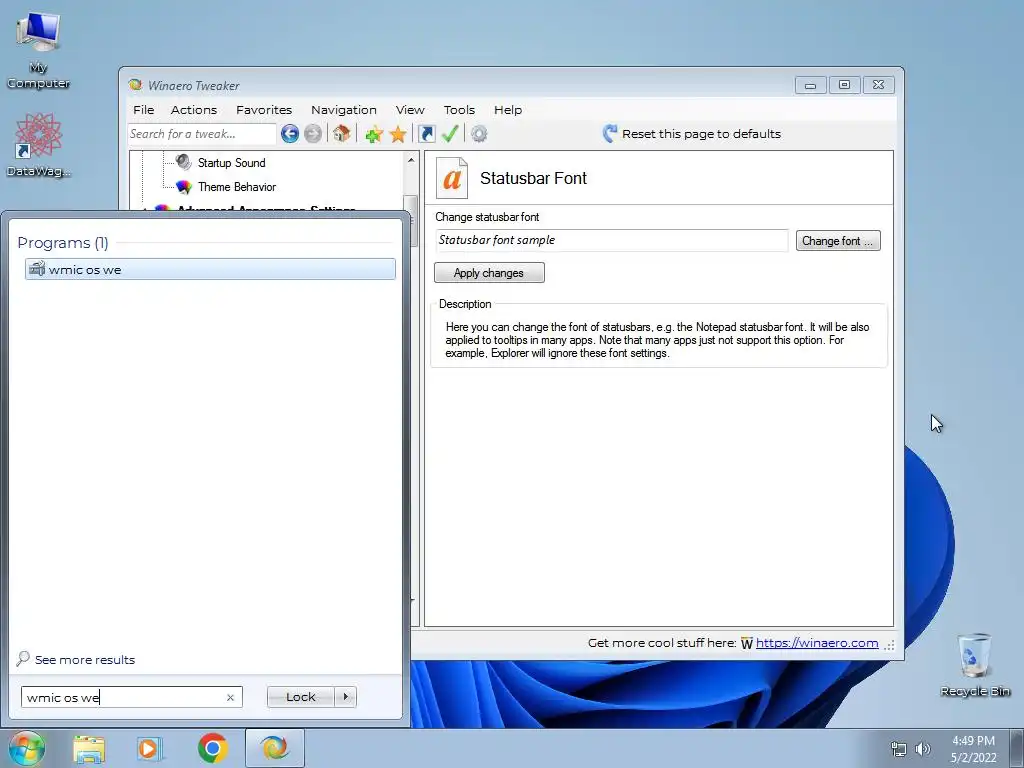Image resolution: width=1024 pixels, height=768 pixels.
Task: Click the Lock button in Start menu
Action: point(300,697)
